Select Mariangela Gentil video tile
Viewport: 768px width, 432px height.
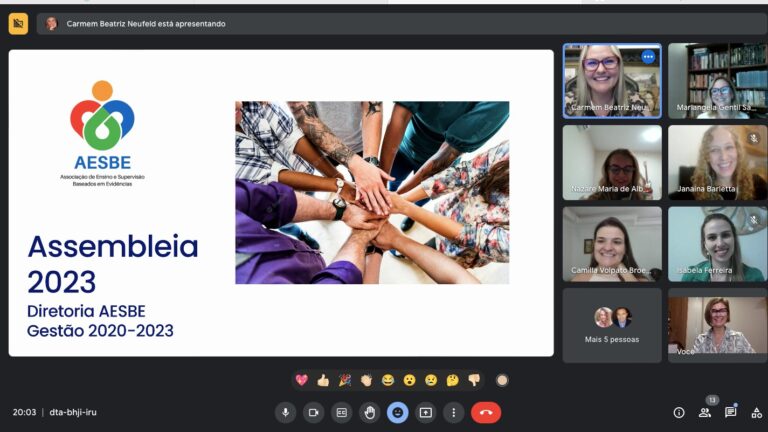tap(718, 81)
